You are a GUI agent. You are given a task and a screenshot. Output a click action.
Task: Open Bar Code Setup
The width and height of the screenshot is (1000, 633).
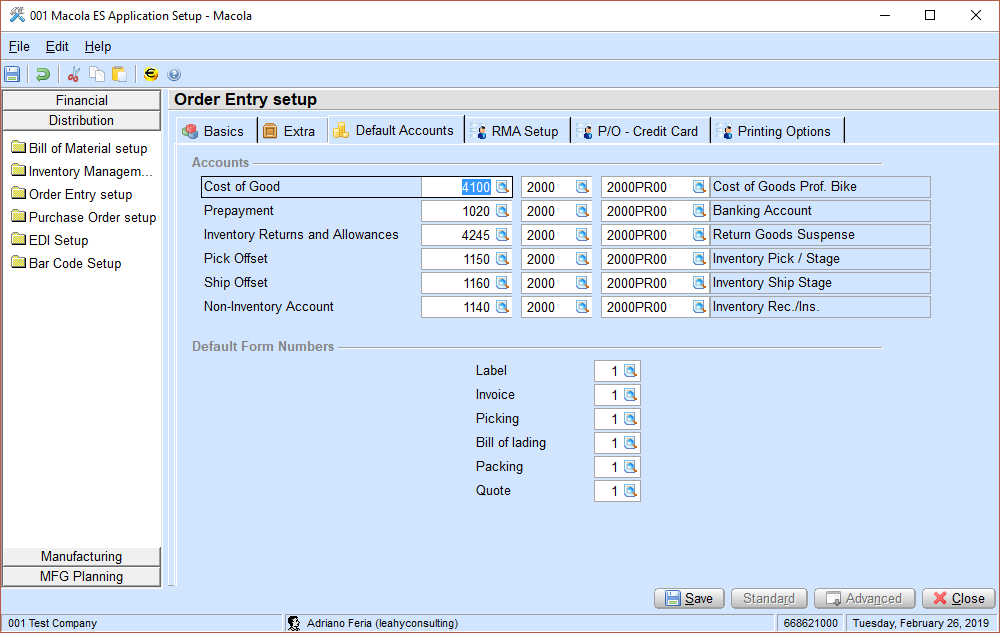coord(66,263)
